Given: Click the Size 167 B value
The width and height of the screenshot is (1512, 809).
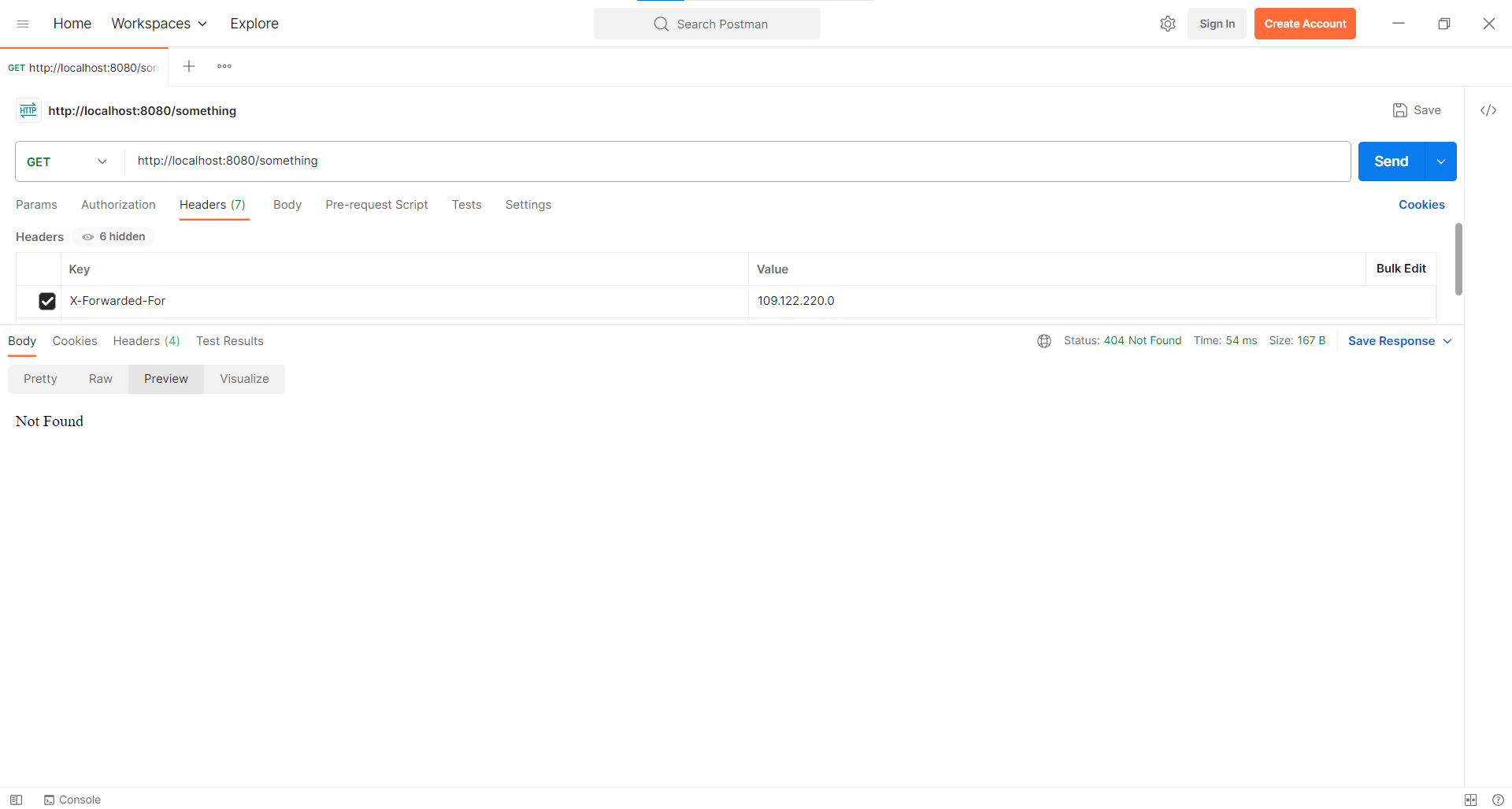Looking at the screenshot, I should pos(1311,341).
